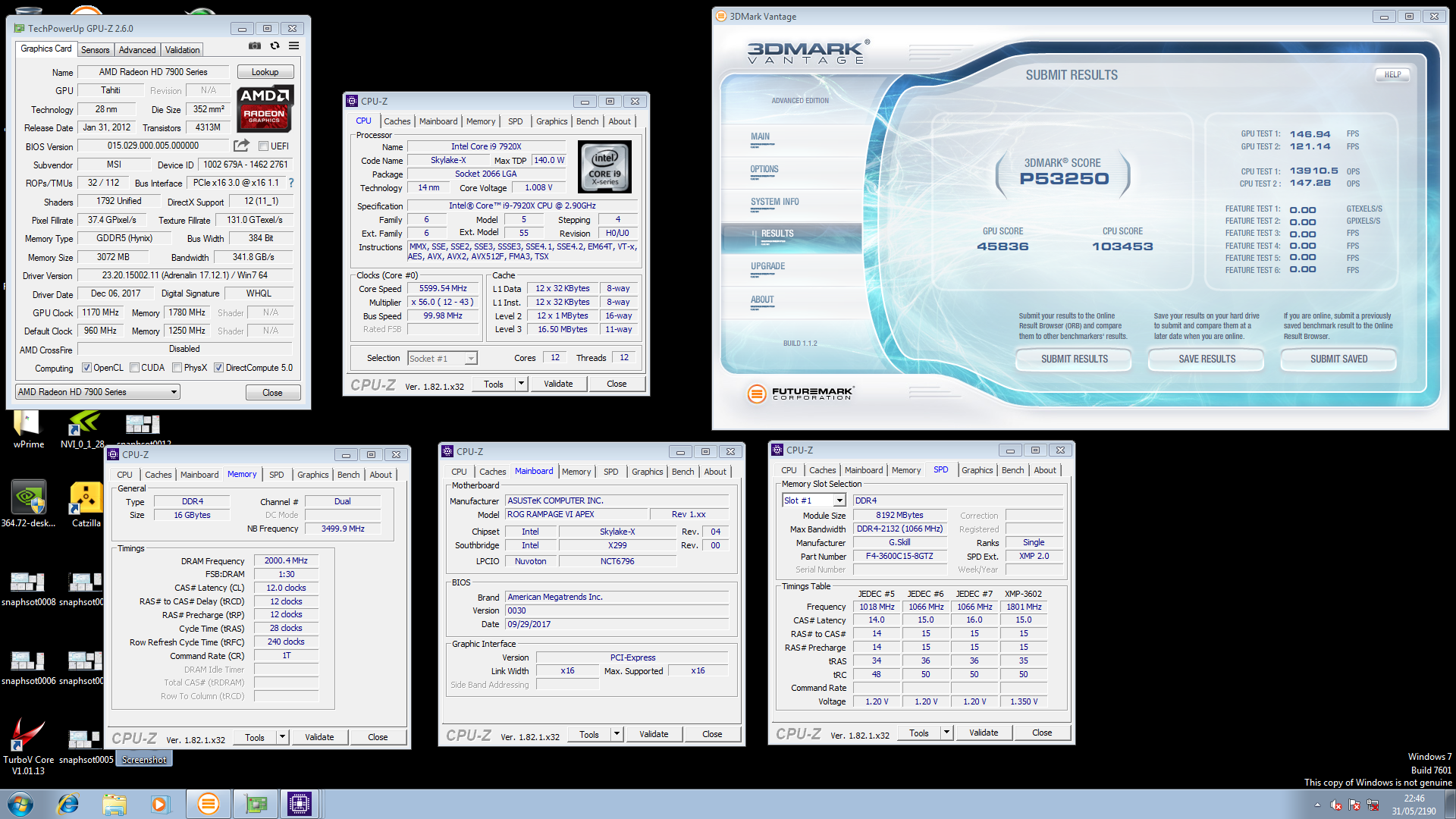
Task: Click the muted volume tray icon
Action: pyautogui.click(x=1336, y=805)
